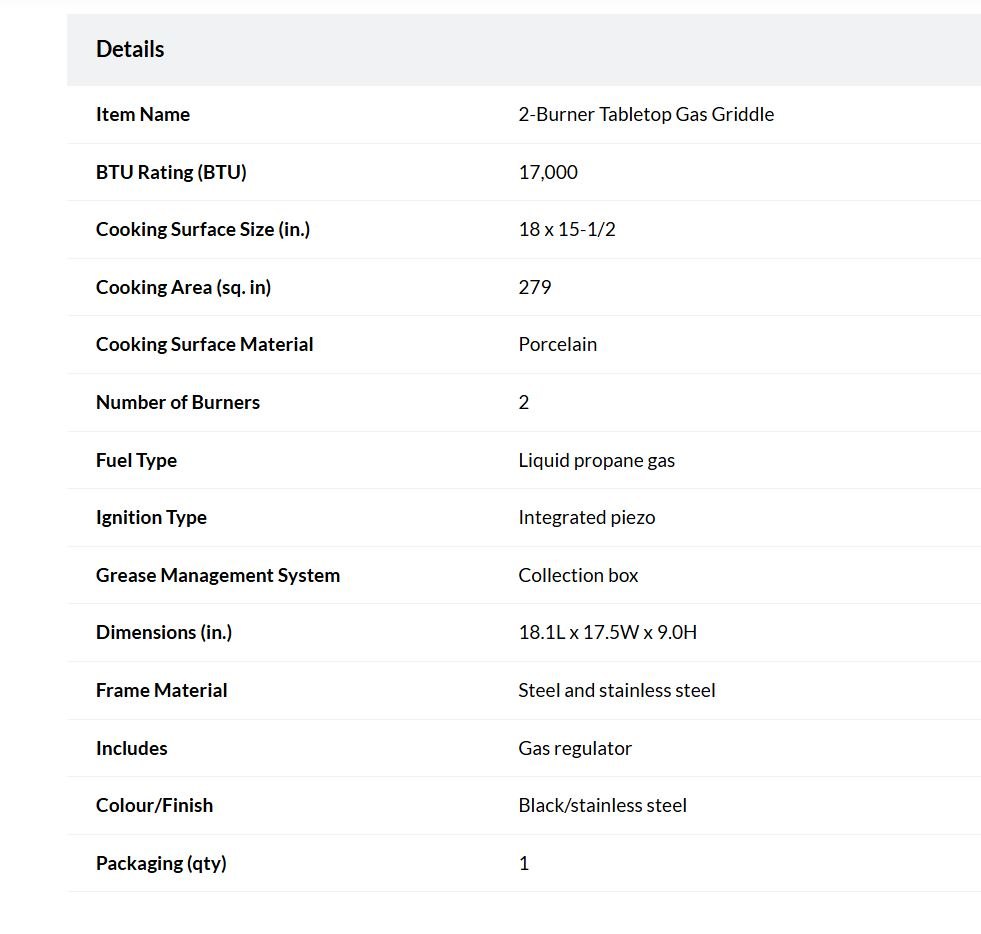The height and width of the screenshot is (934, 981).
Task: Click the 279 cooking area value
Action: [x=535, y=287]
